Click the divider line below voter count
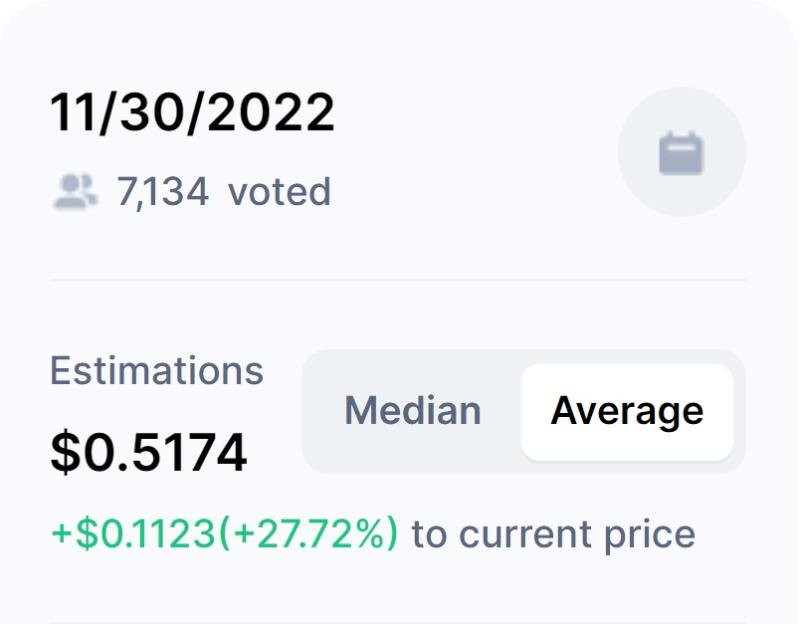This screenshot has width=804, height=624. [x=398, y=280]
